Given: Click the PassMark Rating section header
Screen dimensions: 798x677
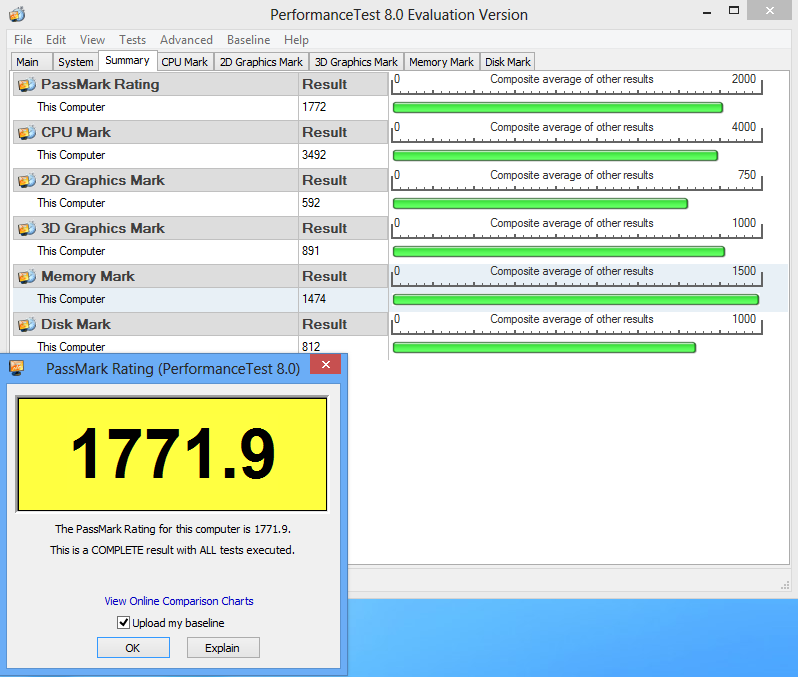Looking at the screenshot, I should click(201, 84).
